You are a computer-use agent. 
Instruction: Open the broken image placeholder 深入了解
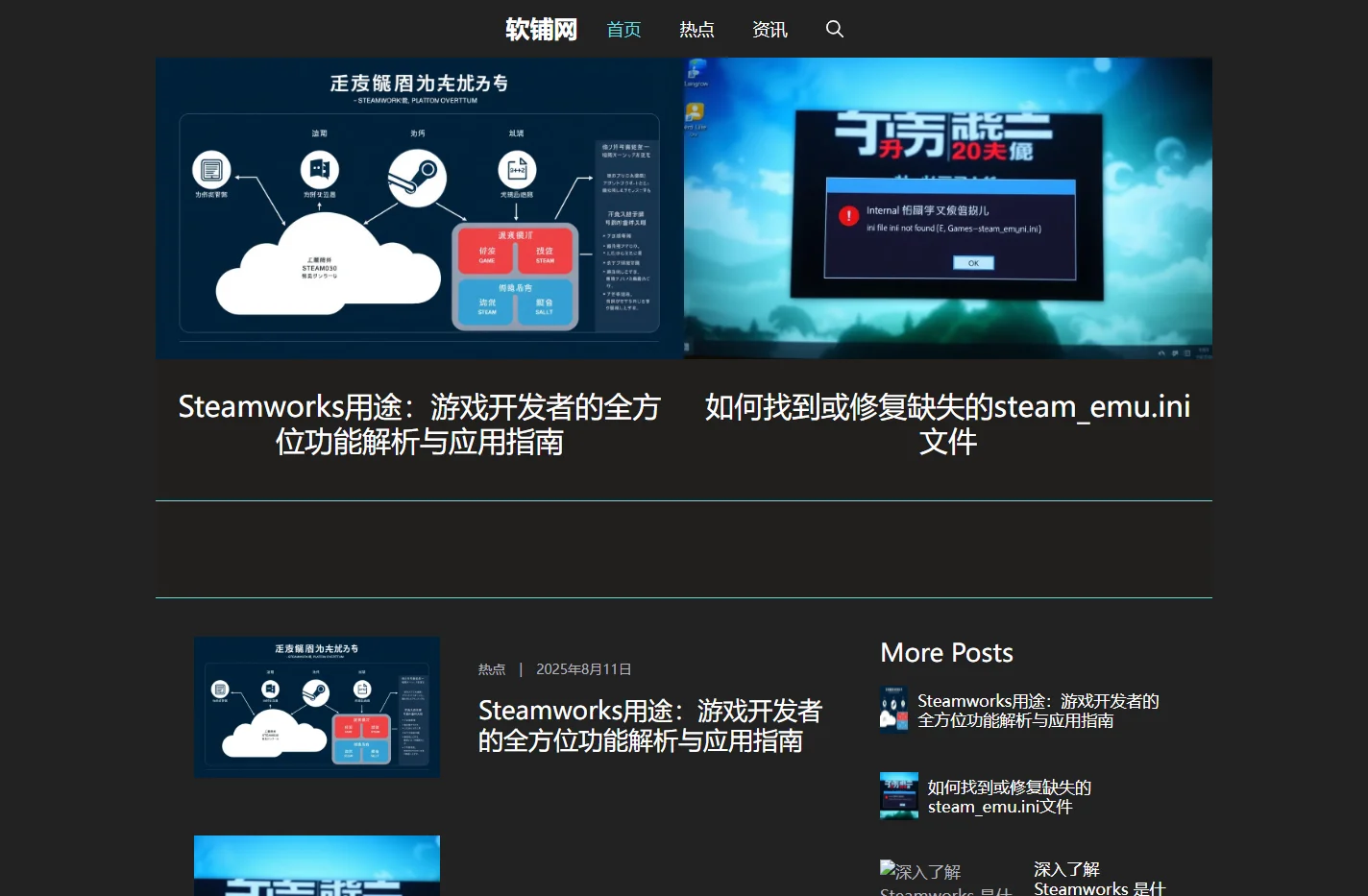pos(947,878)
